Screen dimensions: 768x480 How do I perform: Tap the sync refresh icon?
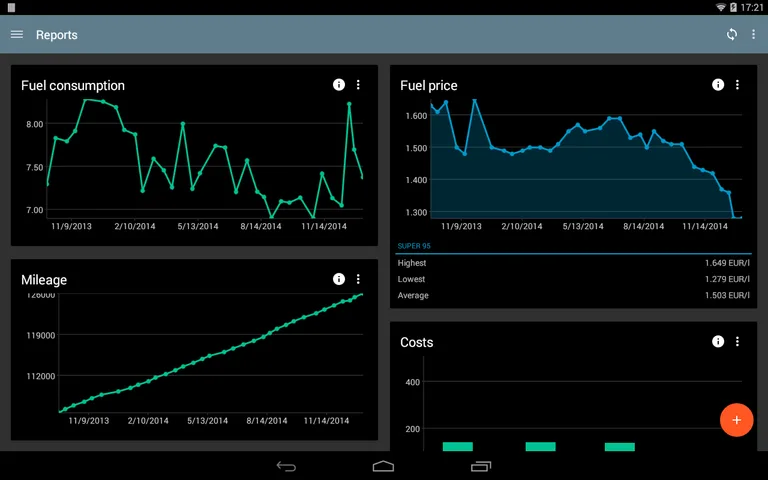point(732,35)
